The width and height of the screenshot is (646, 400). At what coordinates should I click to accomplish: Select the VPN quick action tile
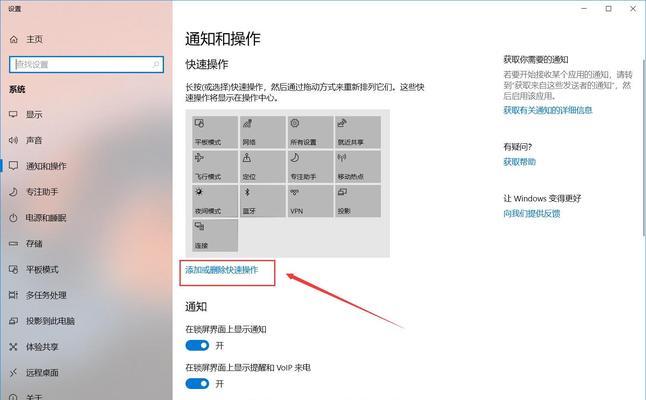[310, 201]
